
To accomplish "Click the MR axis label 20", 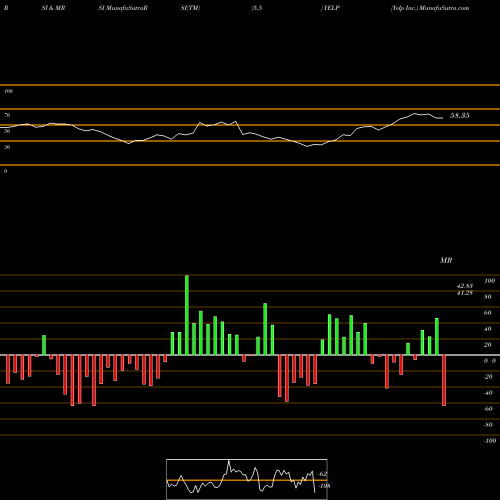I will pyautogui.click(x=488, y=345).
